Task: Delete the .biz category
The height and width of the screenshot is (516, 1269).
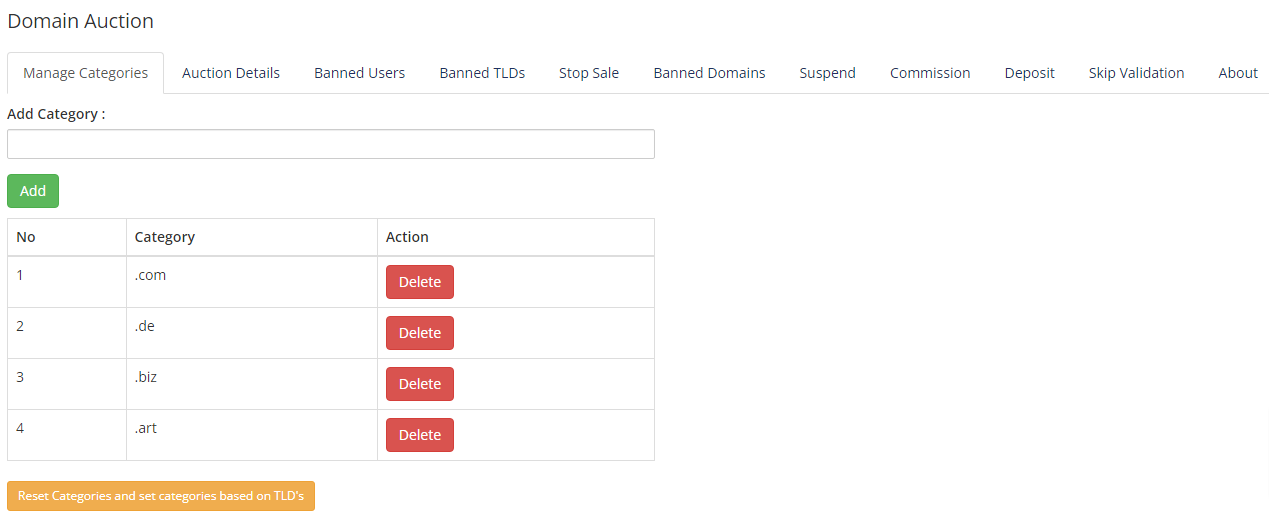Action: pyautogui.click(x=420, y=384)
